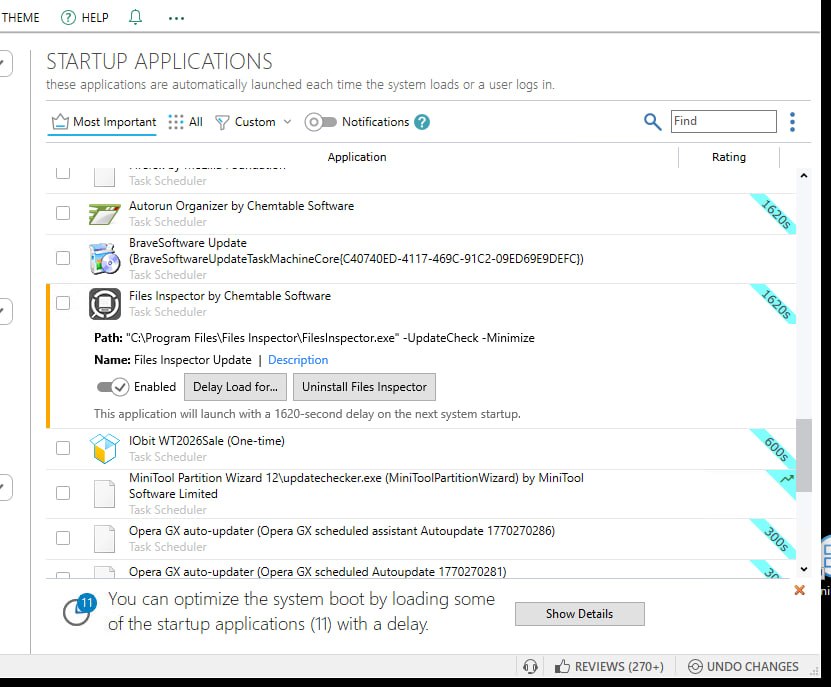Image resolution: width=831 pixels, height=687 pixels.
Task: Tick the MiniTool Partition Wizard checkbox
Action: pyautogui.click(x=63, y=493)
